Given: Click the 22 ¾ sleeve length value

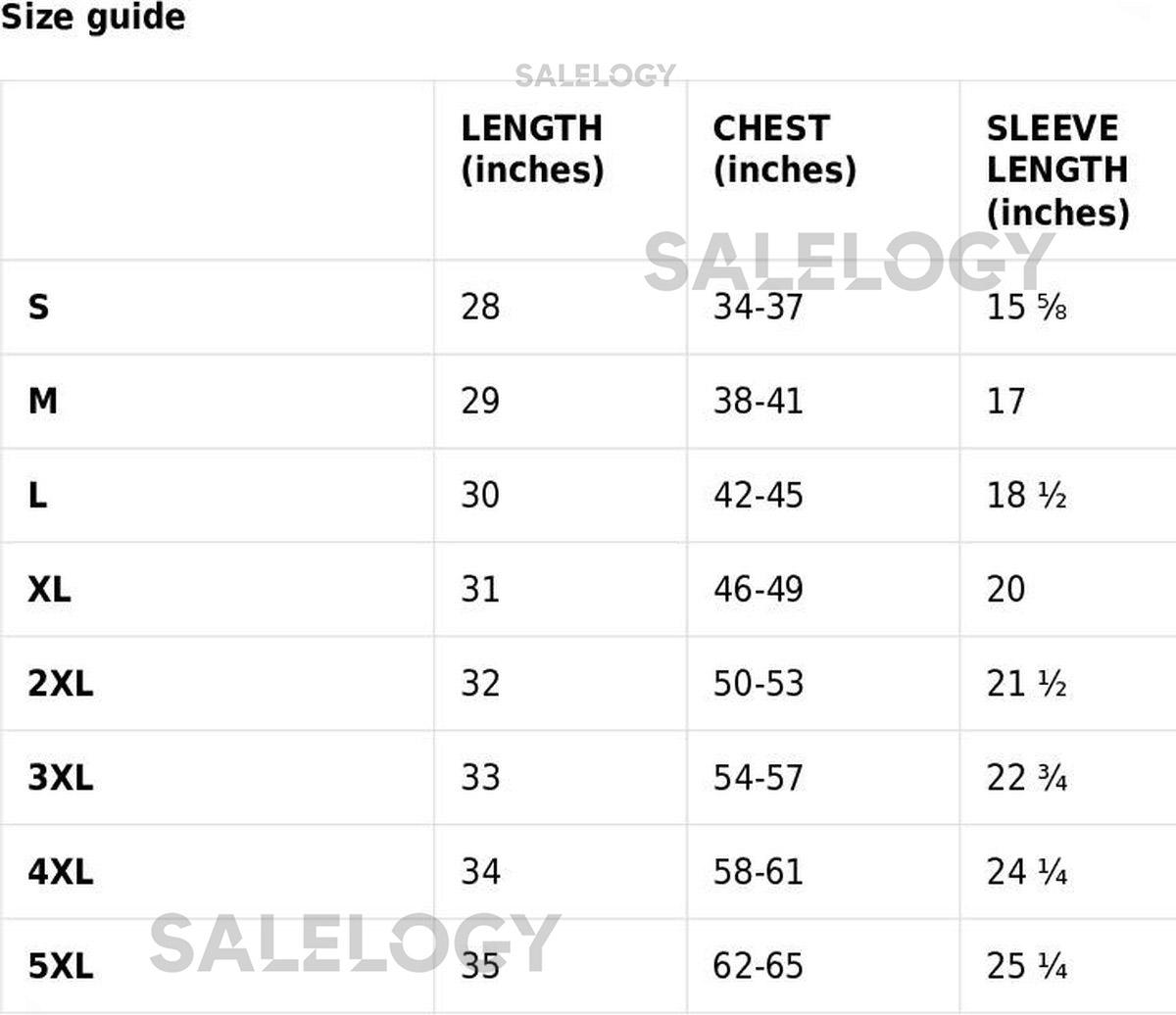Looking at the screenshot, I should click(1026, 778).
